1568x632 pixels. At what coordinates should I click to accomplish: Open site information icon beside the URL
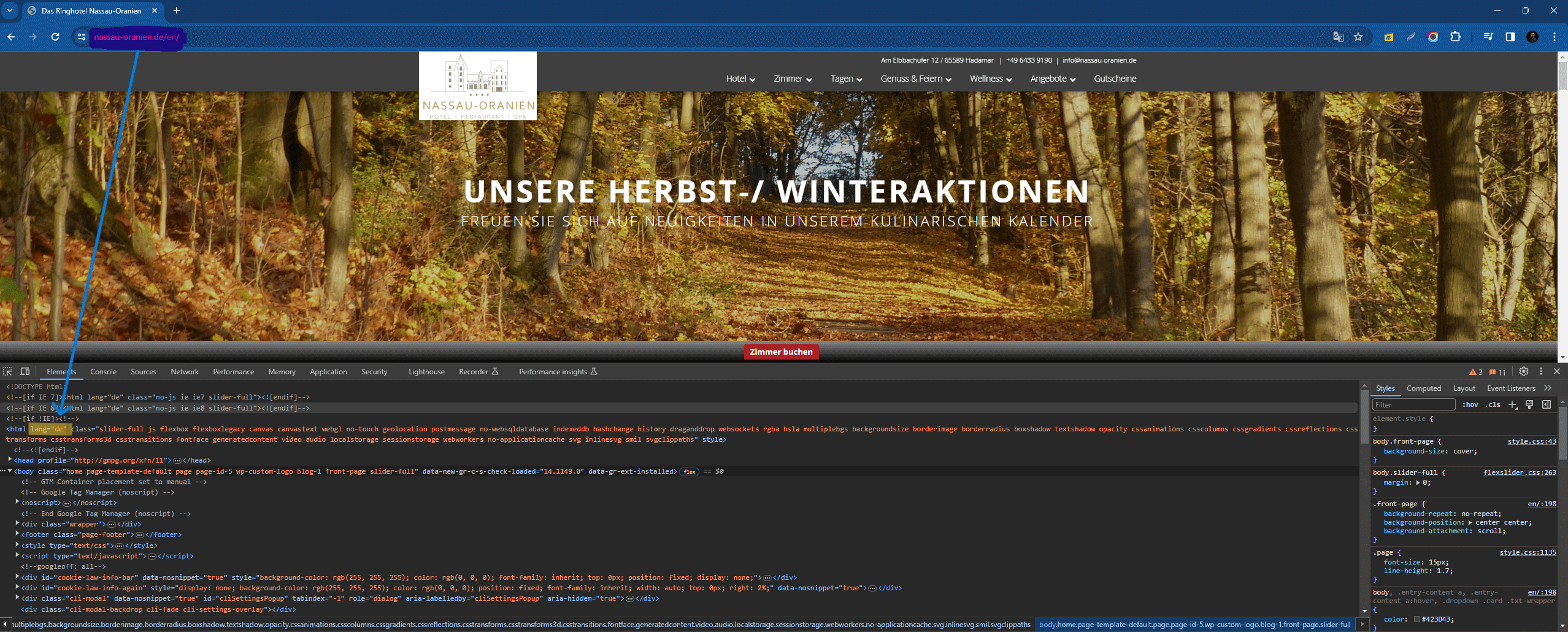(81, 37)
